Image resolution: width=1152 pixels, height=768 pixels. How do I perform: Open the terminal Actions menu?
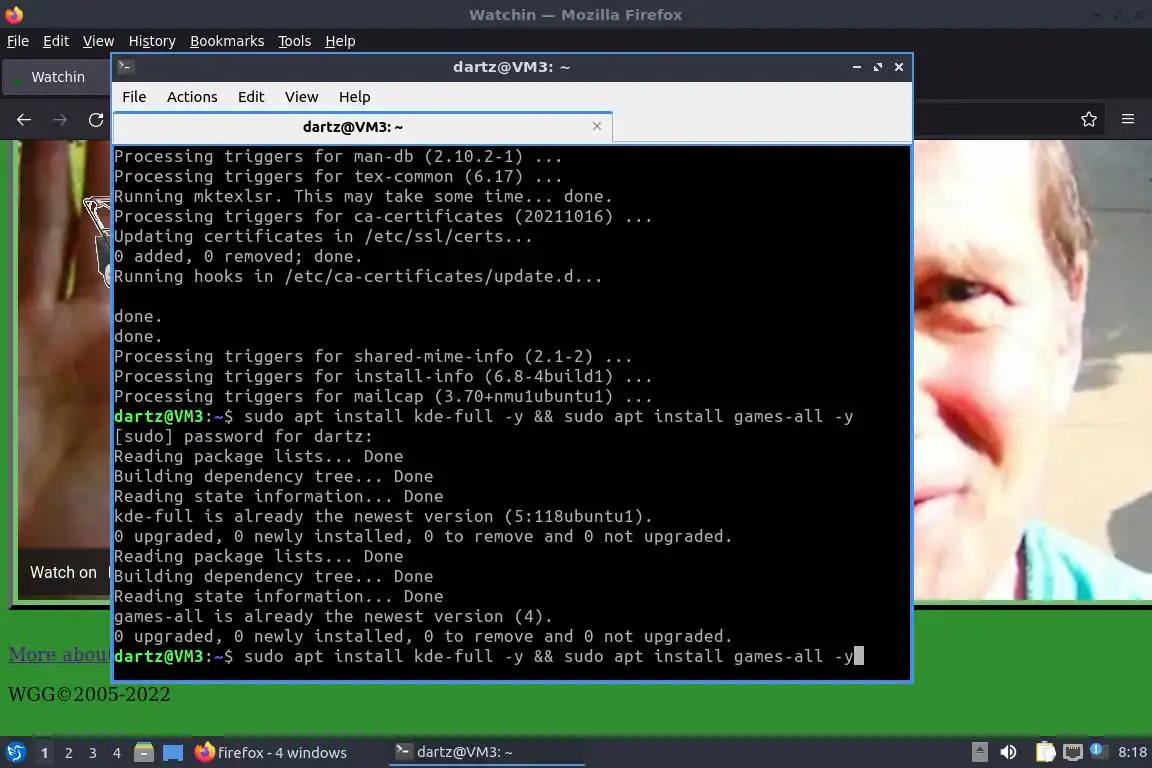[192, 97]
